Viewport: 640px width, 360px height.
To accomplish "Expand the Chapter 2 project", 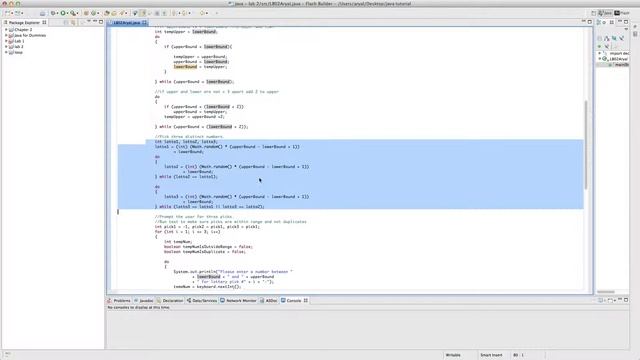I will point(6,29).
